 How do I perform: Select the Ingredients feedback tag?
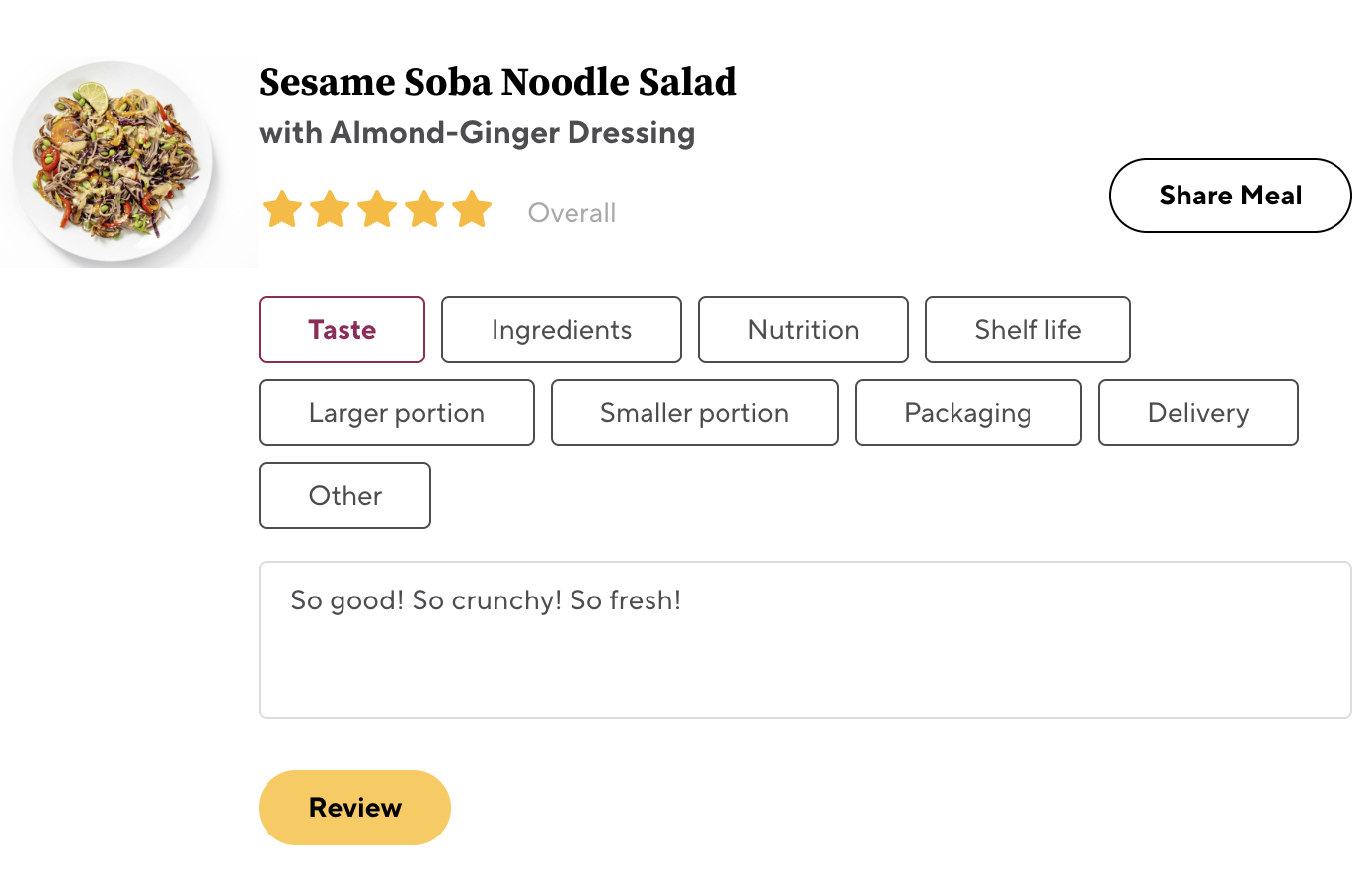click(x=561, y=330)
